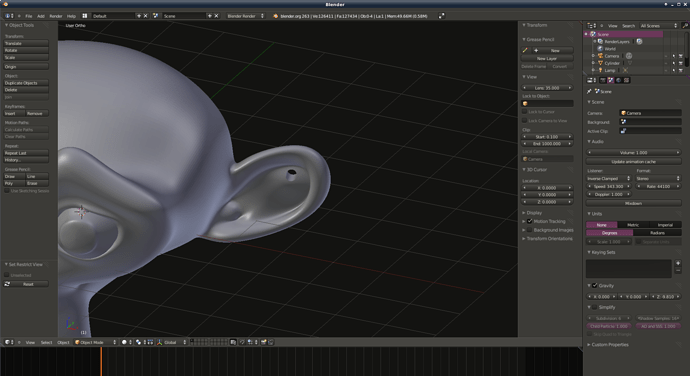Viewport: 690px width, 376px height.
Task: Click the Cylinder mesh data icon in Outliner
Action: pos(630,63)
